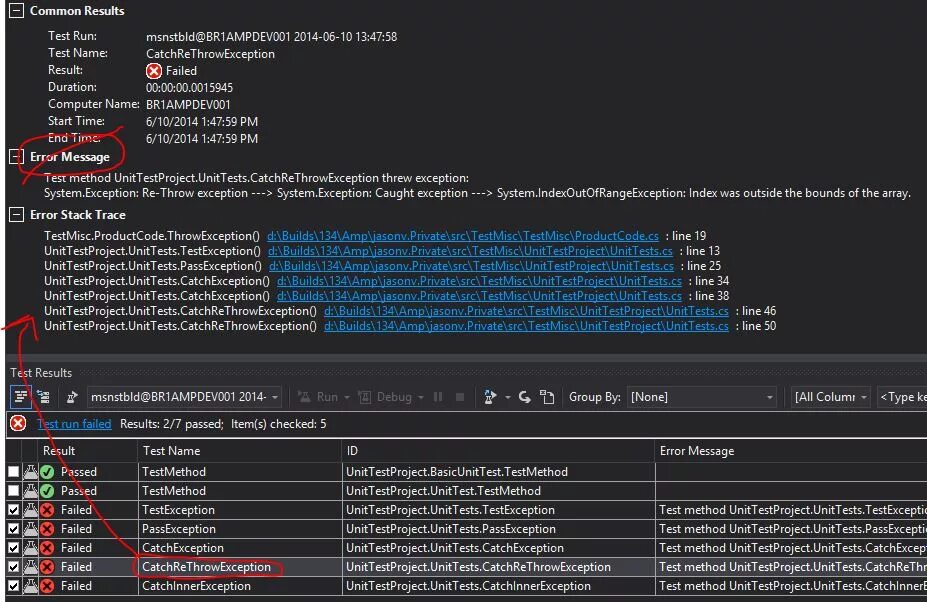The image size is (927, 602).
Task: Open the [All Columns] filter dropdown
Action: [831, 397]
